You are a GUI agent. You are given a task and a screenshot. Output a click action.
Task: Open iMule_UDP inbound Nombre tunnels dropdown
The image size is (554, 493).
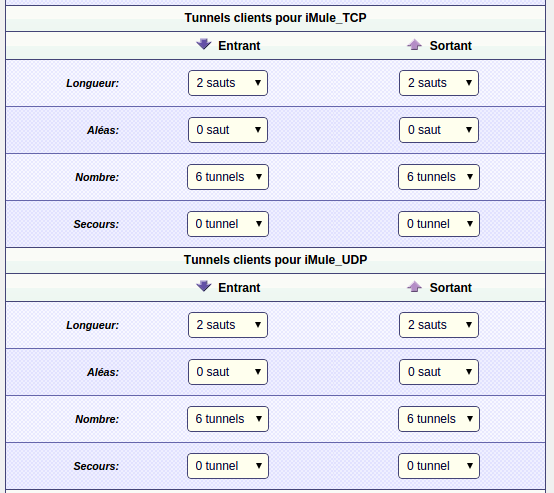click(228, 419)
